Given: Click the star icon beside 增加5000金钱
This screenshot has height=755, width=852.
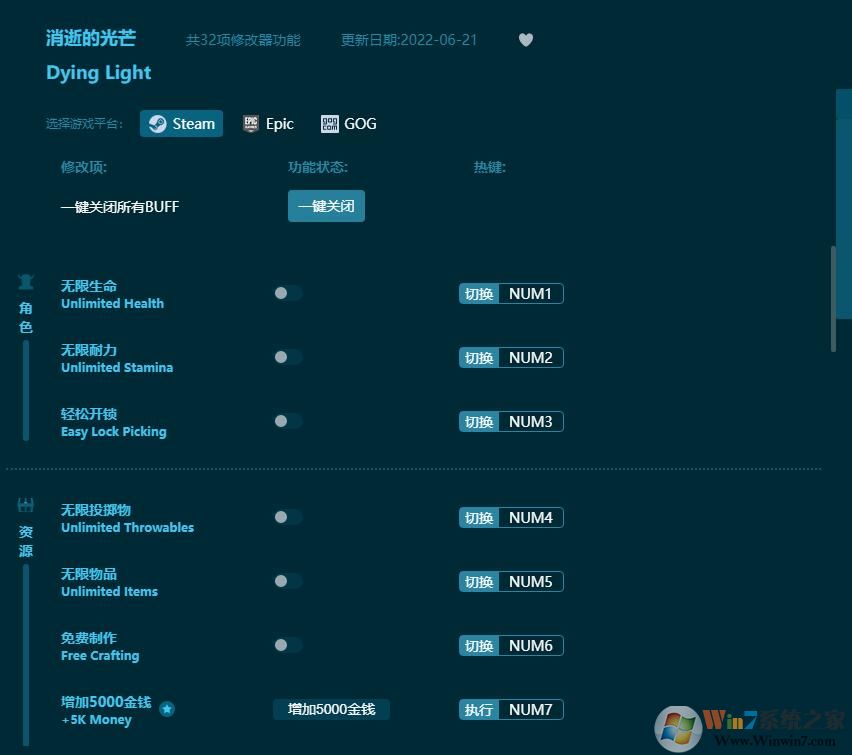Looking at the screenshot, I should (x=167, y=708).
